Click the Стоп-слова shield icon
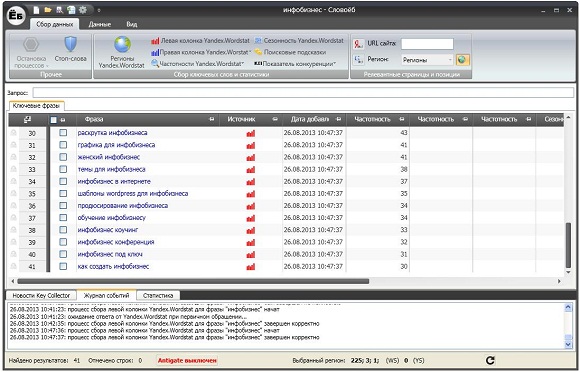This screenshot has height=372, width=580. tap(71, 44)
